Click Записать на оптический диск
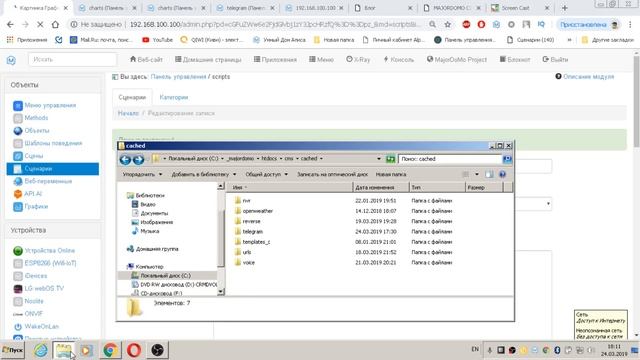This screenshot has width=640, height=360. coord(332,174)
